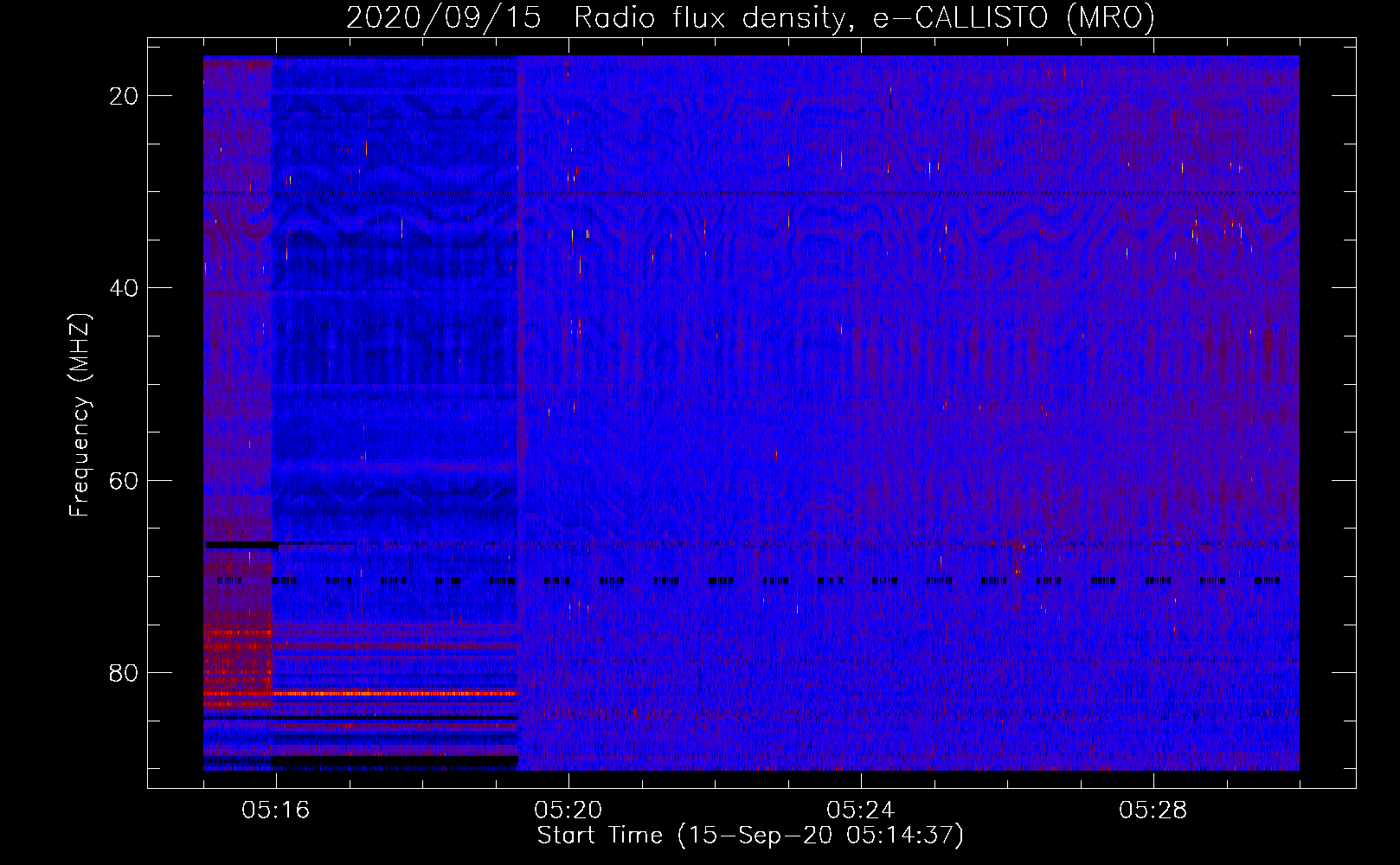Click the 20 MHz frequency tick label
1400x865 pixels.
pos(125,96)
